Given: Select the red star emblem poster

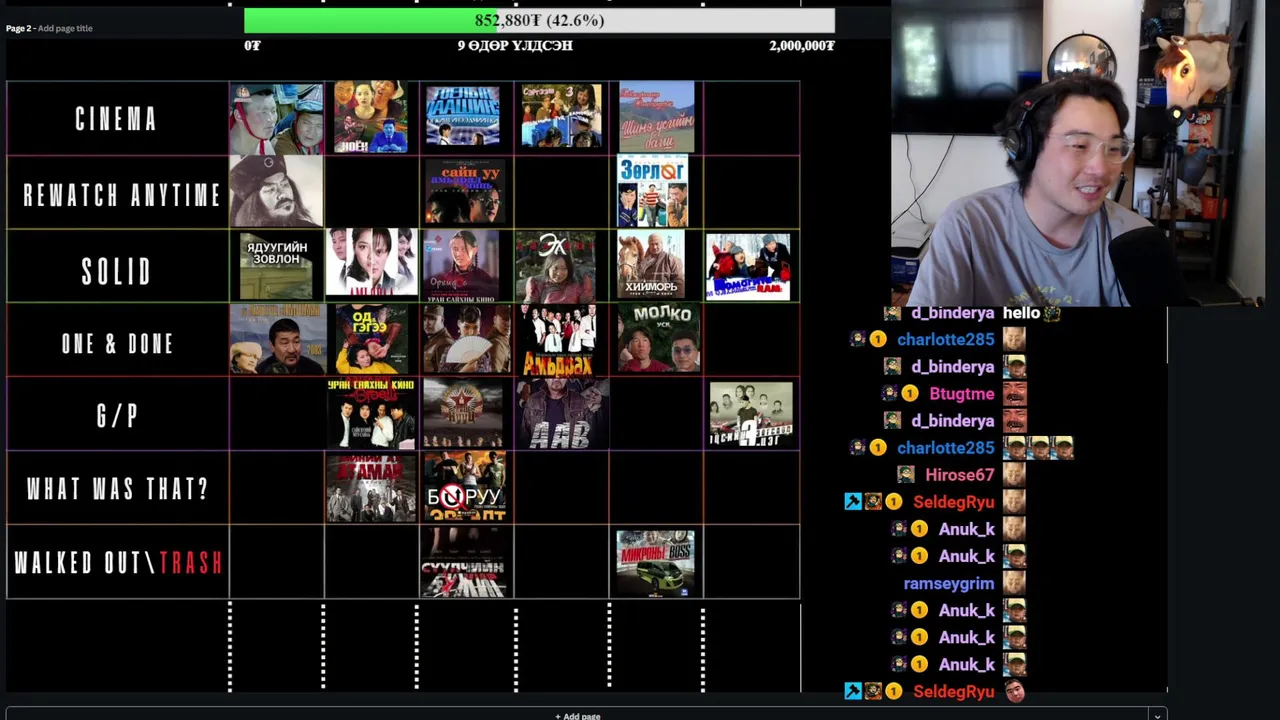Looking at the screenshot, I should point(463,413).
